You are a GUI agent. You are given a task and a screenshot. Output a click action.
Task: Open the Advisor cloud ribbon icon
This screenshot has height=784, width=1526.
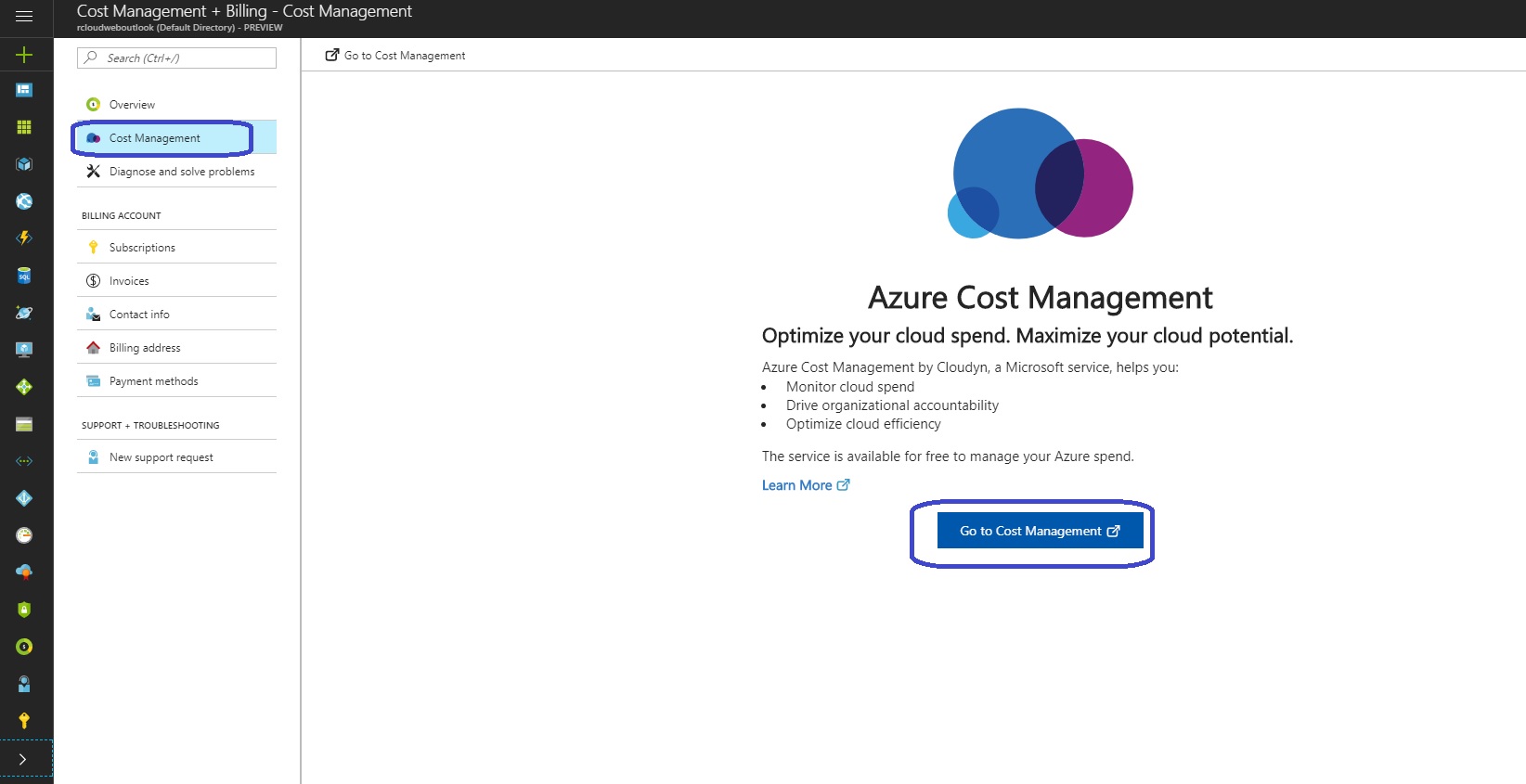[24, 572]
